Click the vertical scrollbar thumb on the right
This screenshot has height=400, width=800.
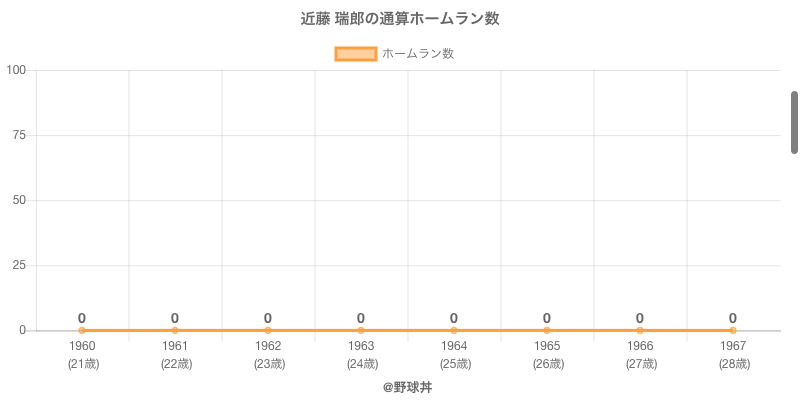[x=795, y=122]
